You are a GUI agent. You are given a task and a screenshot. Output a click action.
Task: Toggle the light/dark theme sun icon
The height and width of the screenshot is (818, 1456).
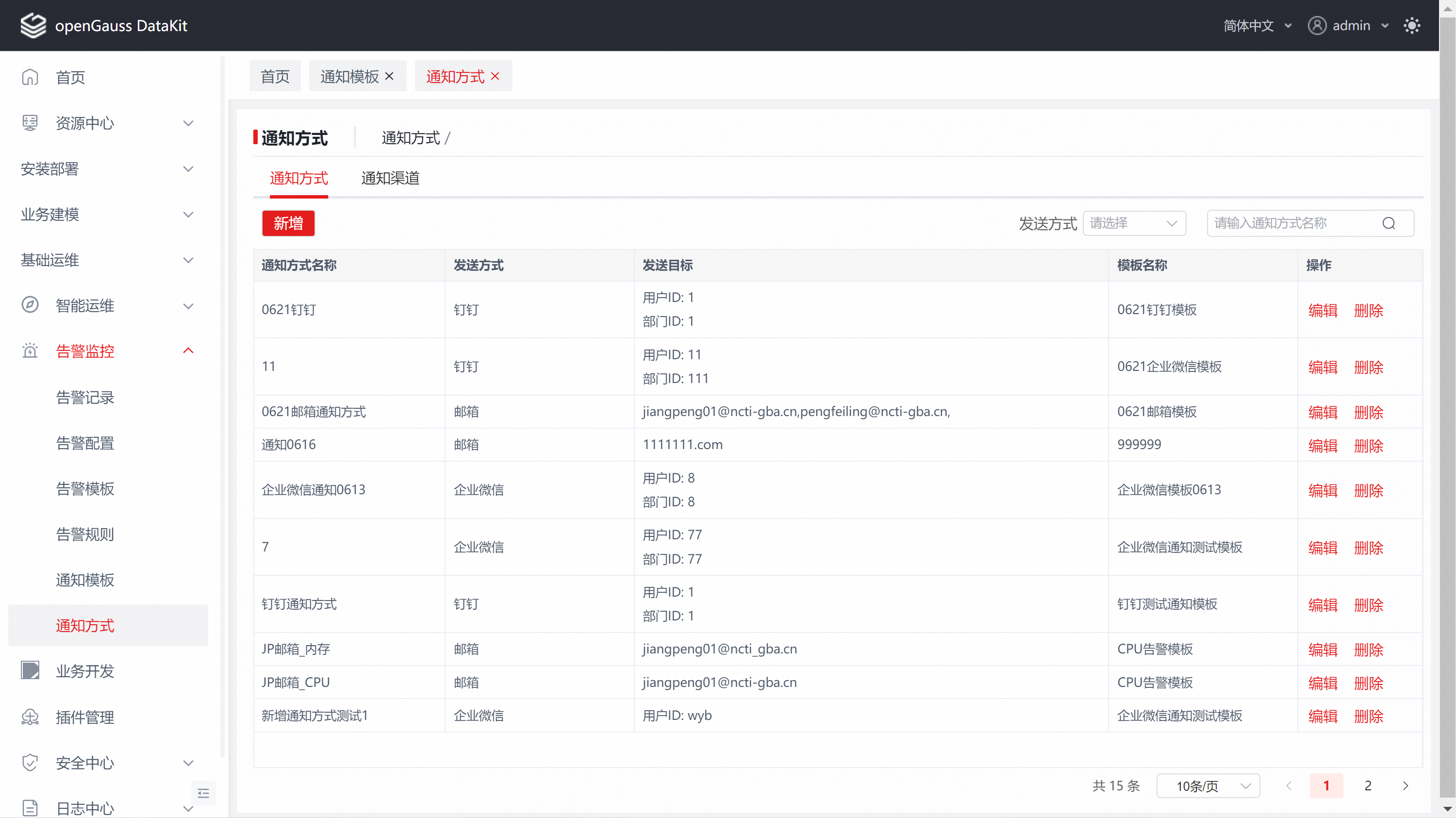tap(1411, 25)
